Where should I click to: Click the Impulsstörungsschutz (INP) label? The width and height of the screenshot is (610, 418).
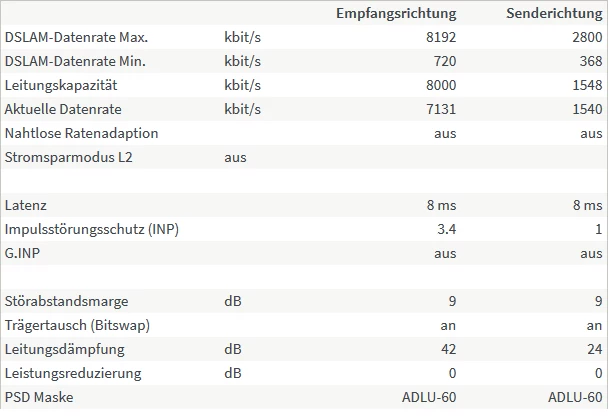92,230
